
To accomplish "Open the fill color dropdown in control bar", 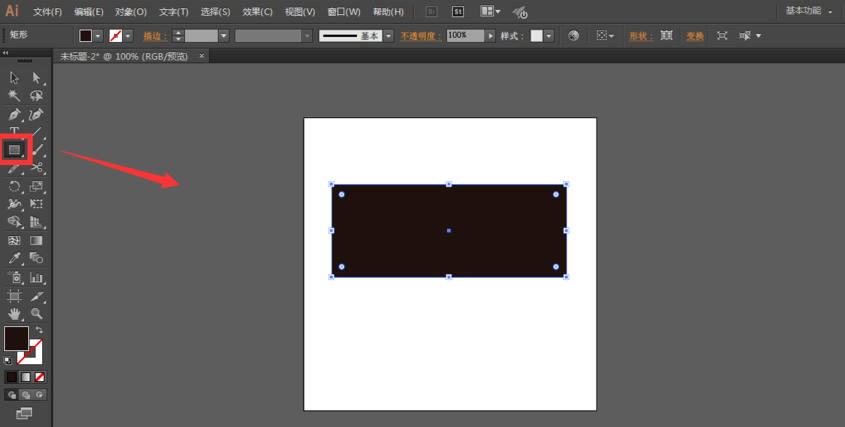I will tap(98, 36).
